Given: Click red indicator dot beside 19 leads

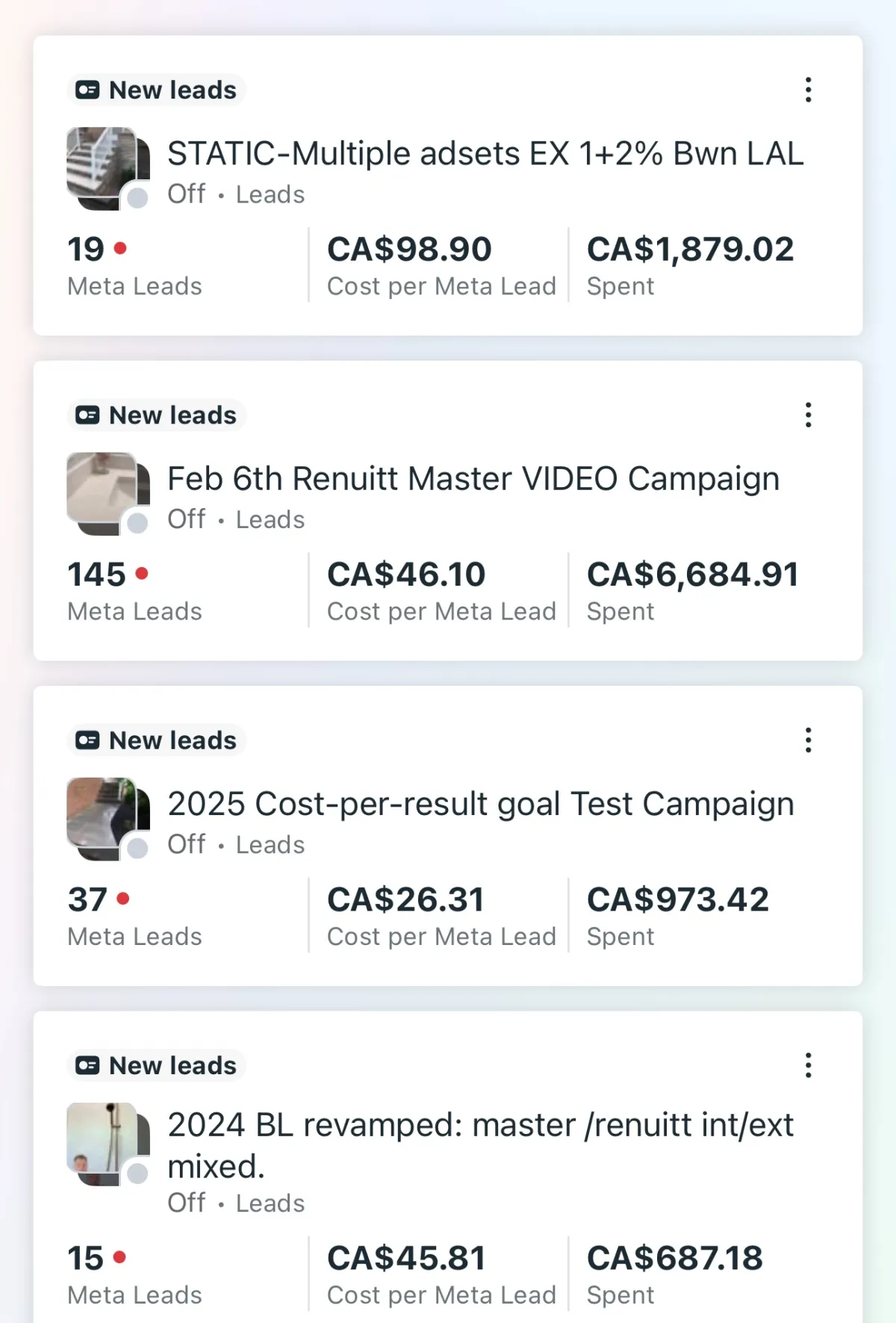Looking at the screenshot, I should point(120,247).
